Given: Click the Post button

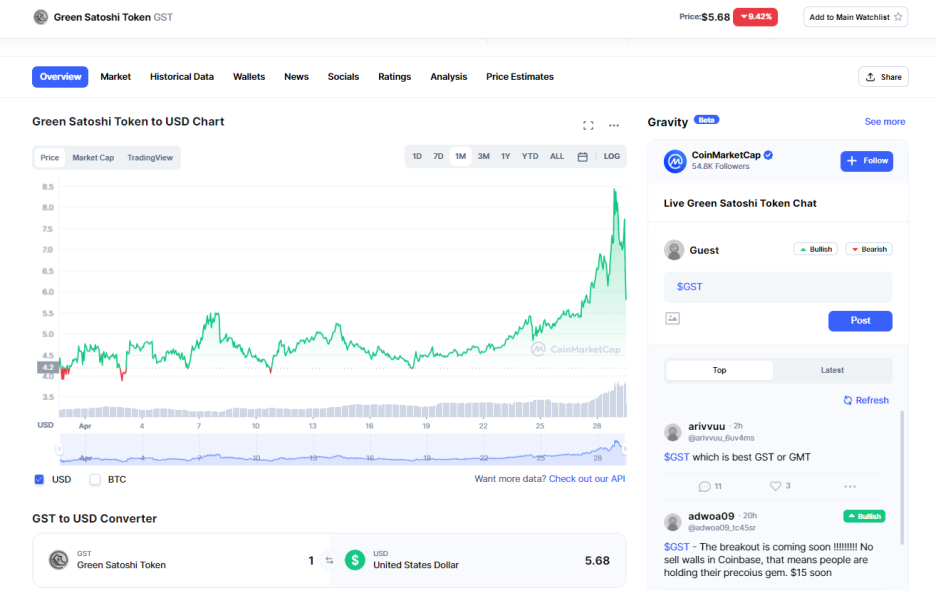Looking at the screenshot, I should (x=860, y=321).
